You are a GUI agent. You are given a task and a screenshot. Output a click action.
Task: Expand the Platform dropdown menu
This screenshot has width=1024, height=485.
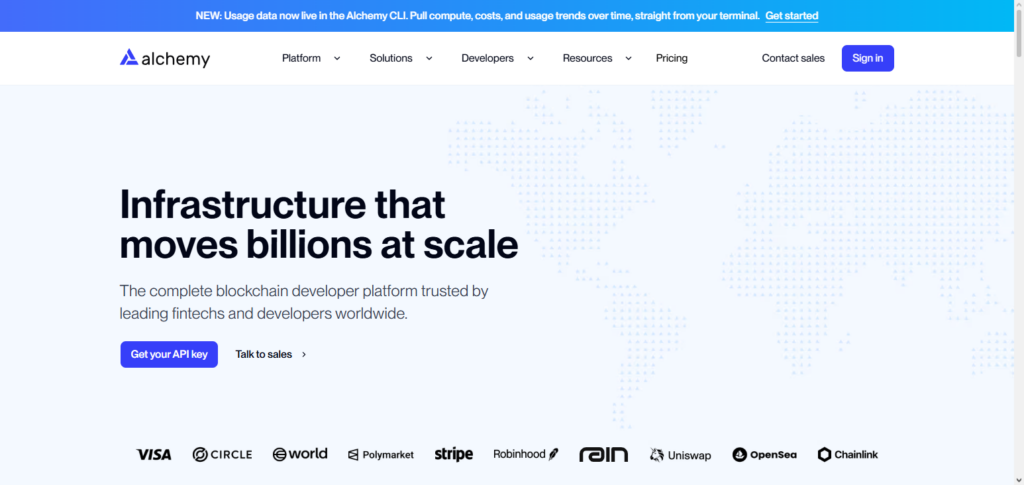click(x=311, y=58)
